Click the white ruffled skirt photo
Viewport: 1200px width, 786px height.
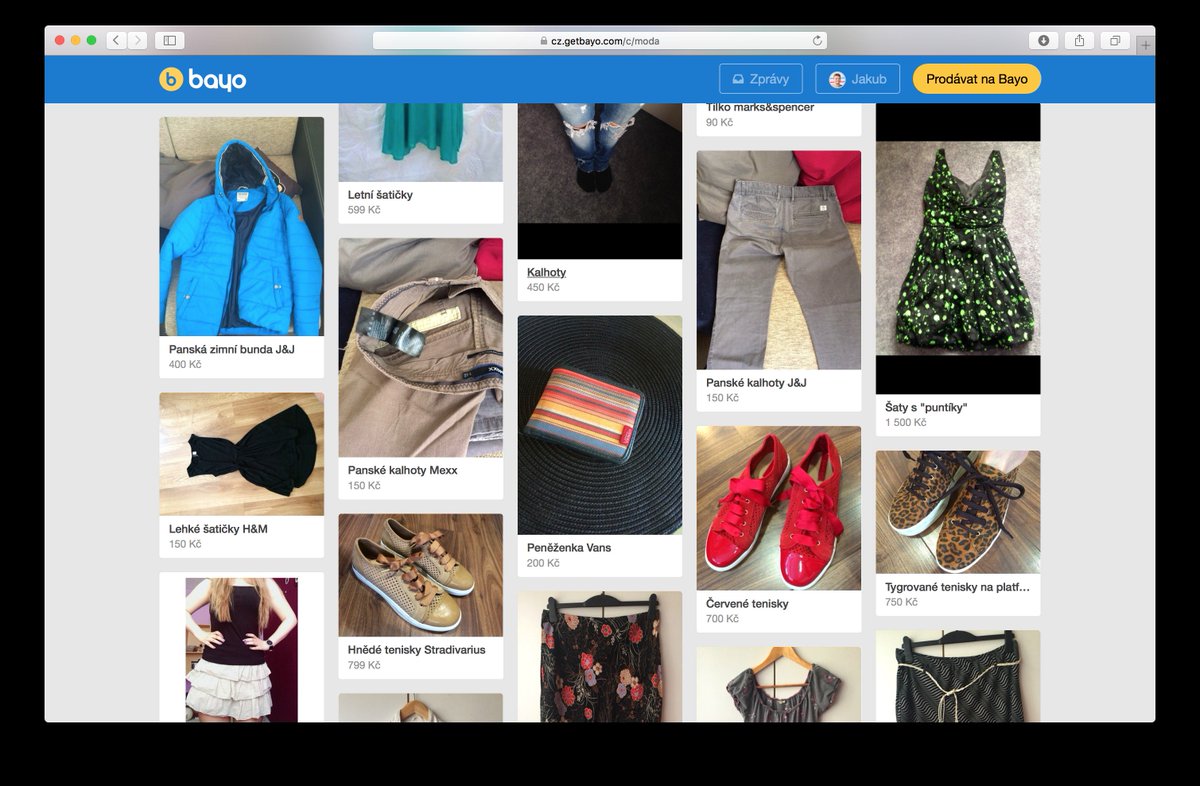241,649
